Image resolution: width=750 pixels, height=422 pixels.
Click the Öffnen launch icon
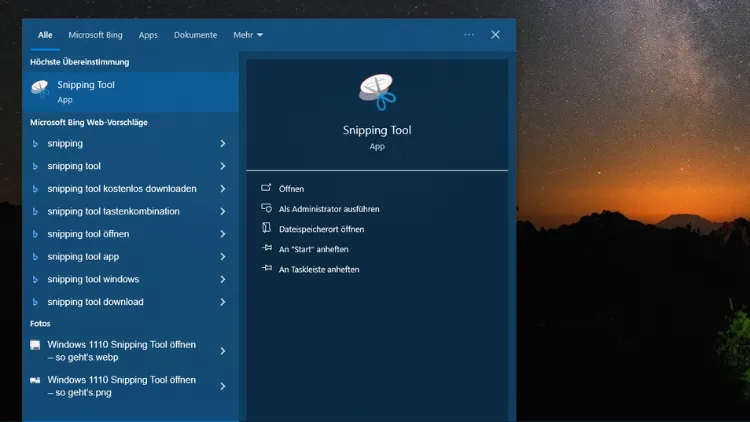266,188
